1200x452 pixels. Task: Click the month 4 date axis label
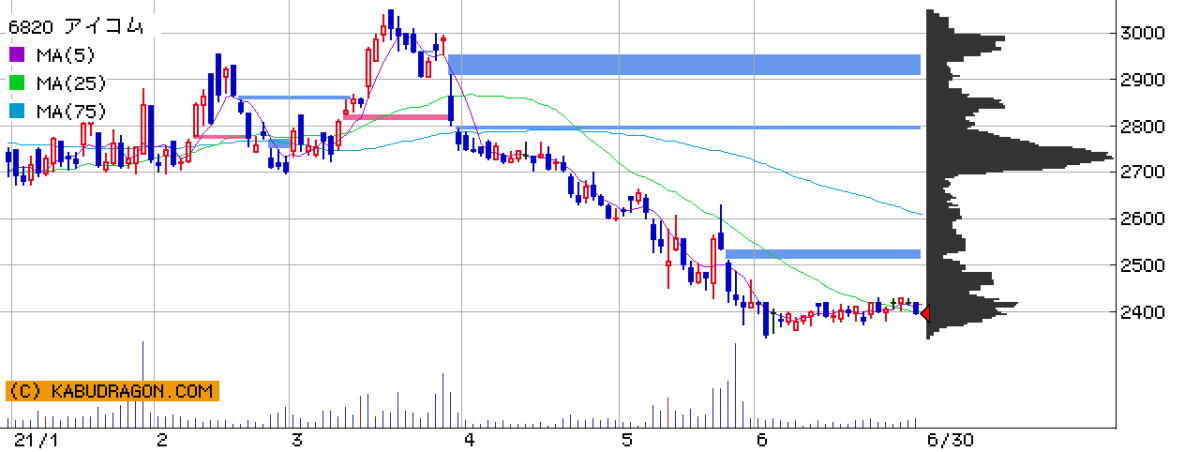468,440
